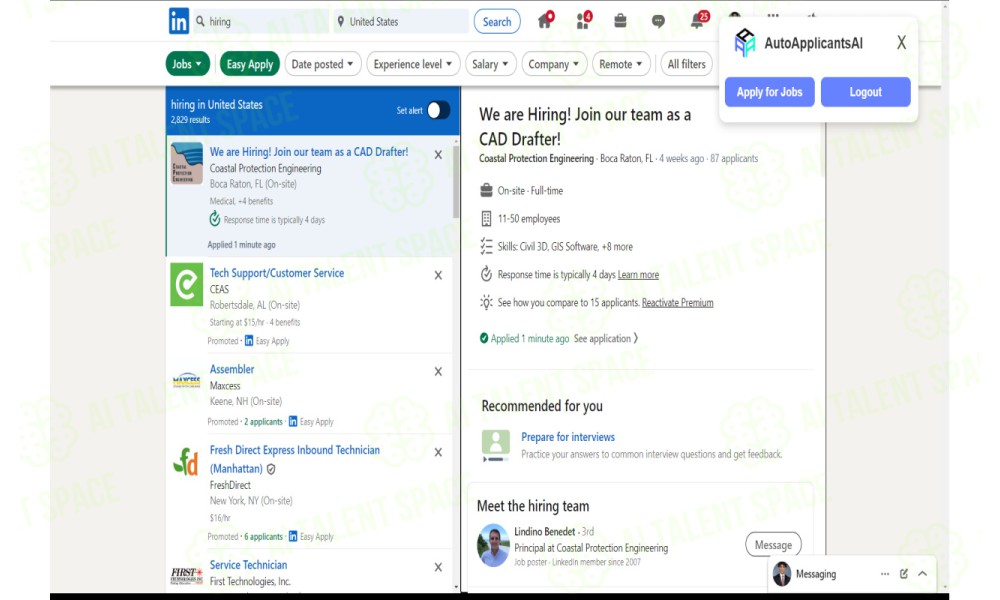Click the '2 applicants' text under Assembler
The width and height of the screenshot is (1000, 600).
point(263,422)
